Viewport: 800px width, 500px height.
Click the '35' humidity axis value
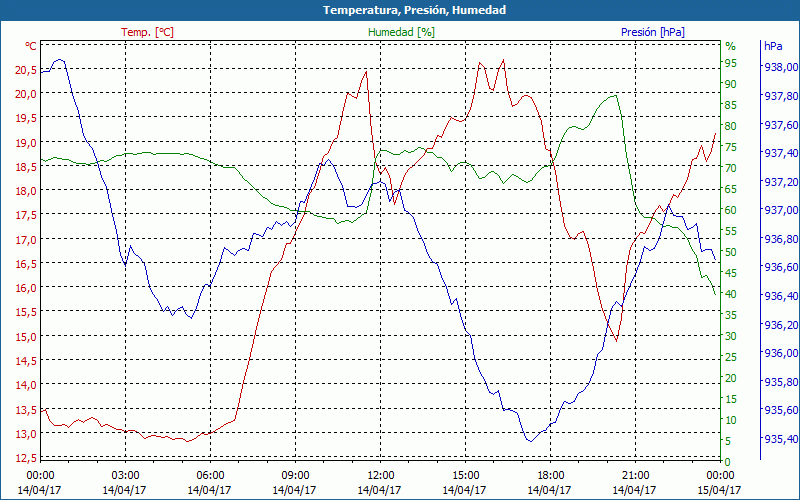(x=731, y=315)
